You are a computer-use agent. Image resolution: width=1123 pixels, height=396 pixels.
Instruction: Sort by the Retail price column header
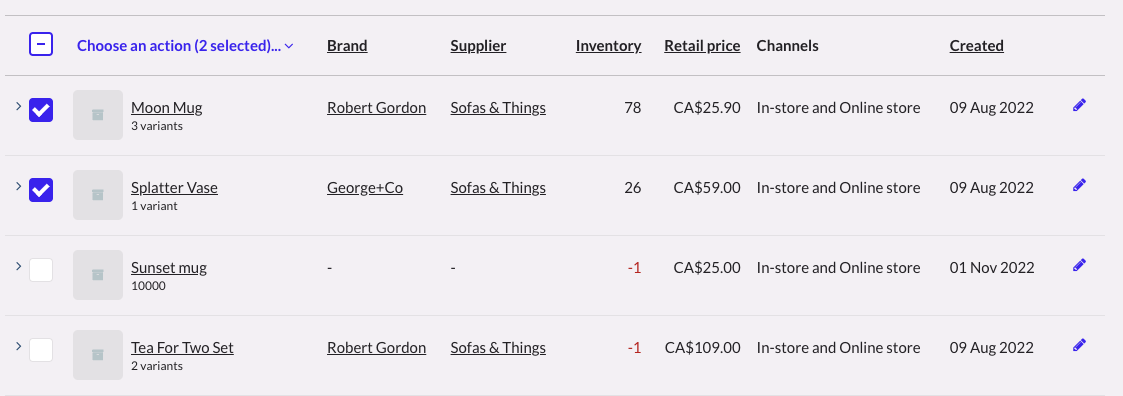click(702, 46)
